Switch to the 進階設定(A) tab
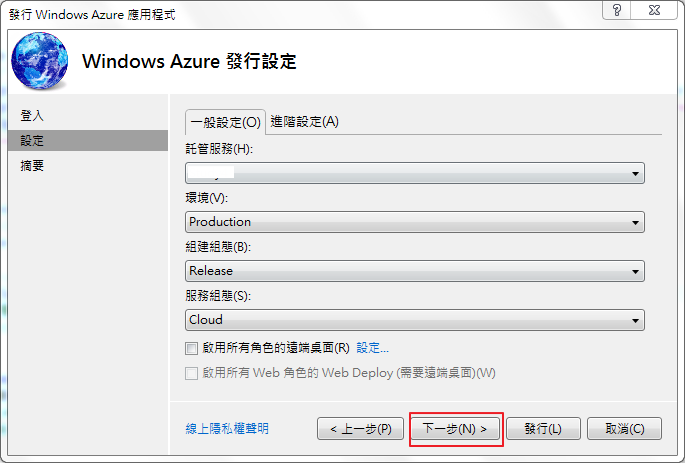 tap(304, 121)
